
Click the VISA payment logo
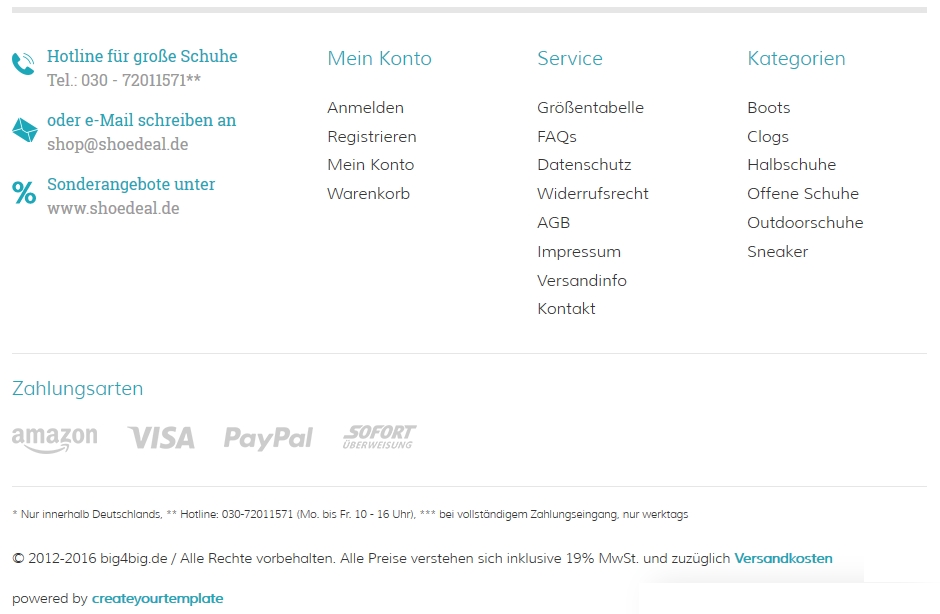[x=161, y=438]
